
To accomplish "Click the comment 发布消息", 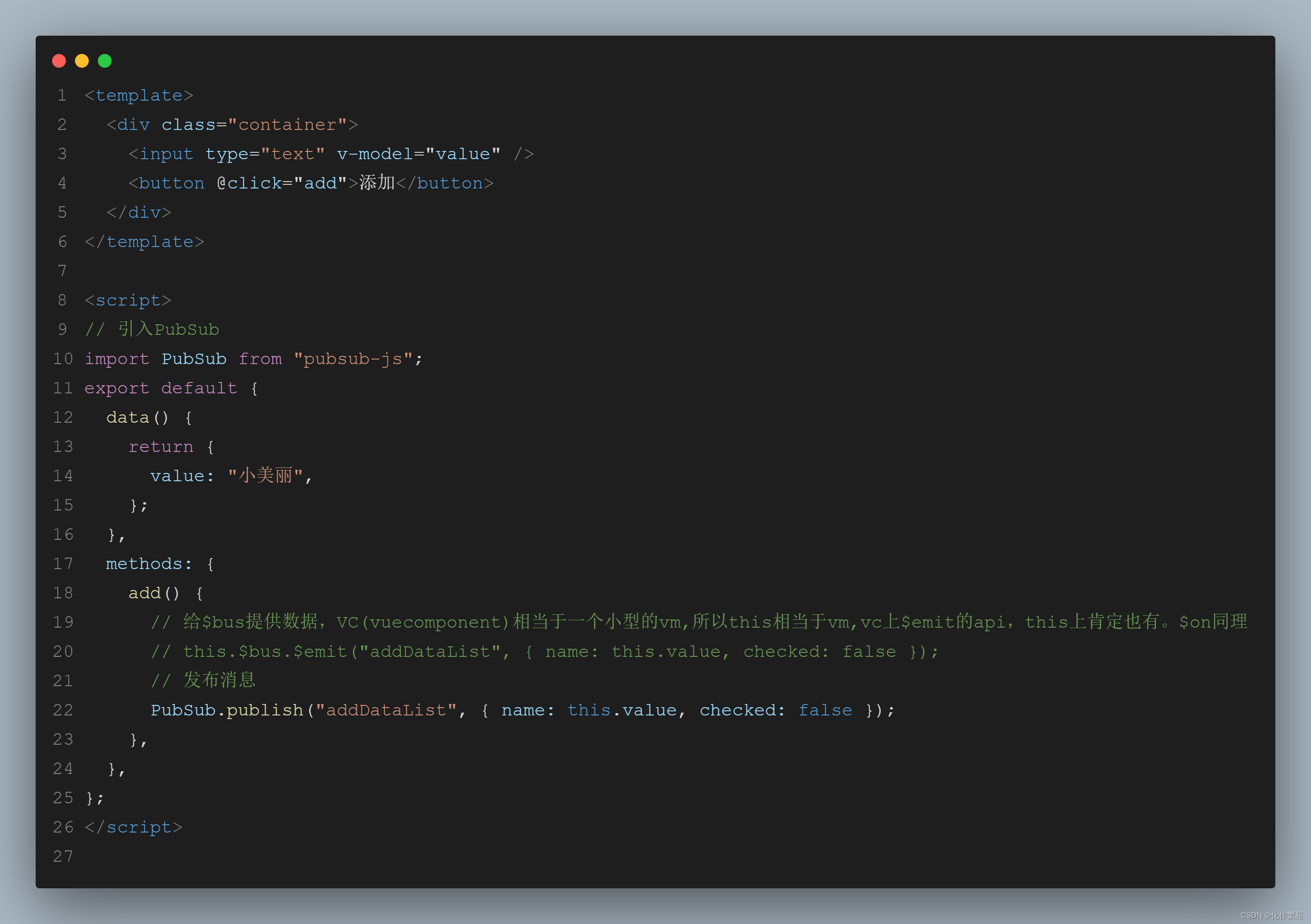I will tap(203, 680).
